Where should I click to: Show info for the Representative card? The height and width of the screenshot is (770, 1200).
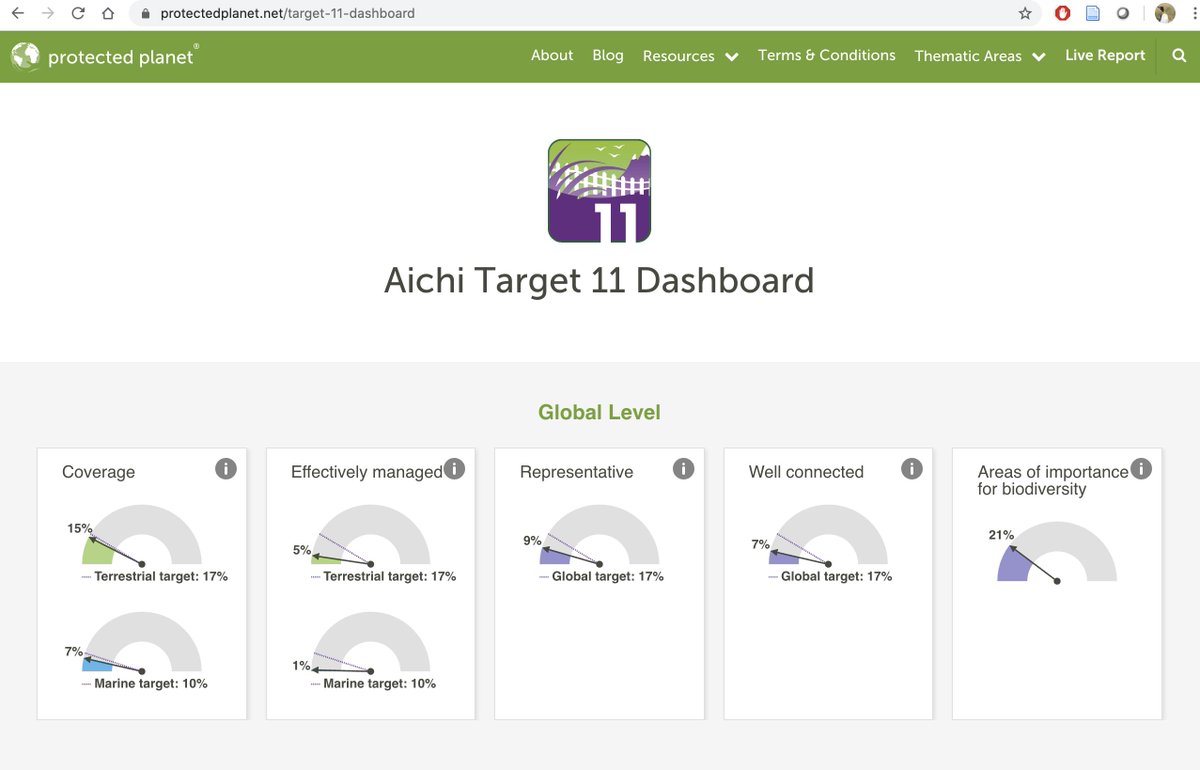(683, 469)
